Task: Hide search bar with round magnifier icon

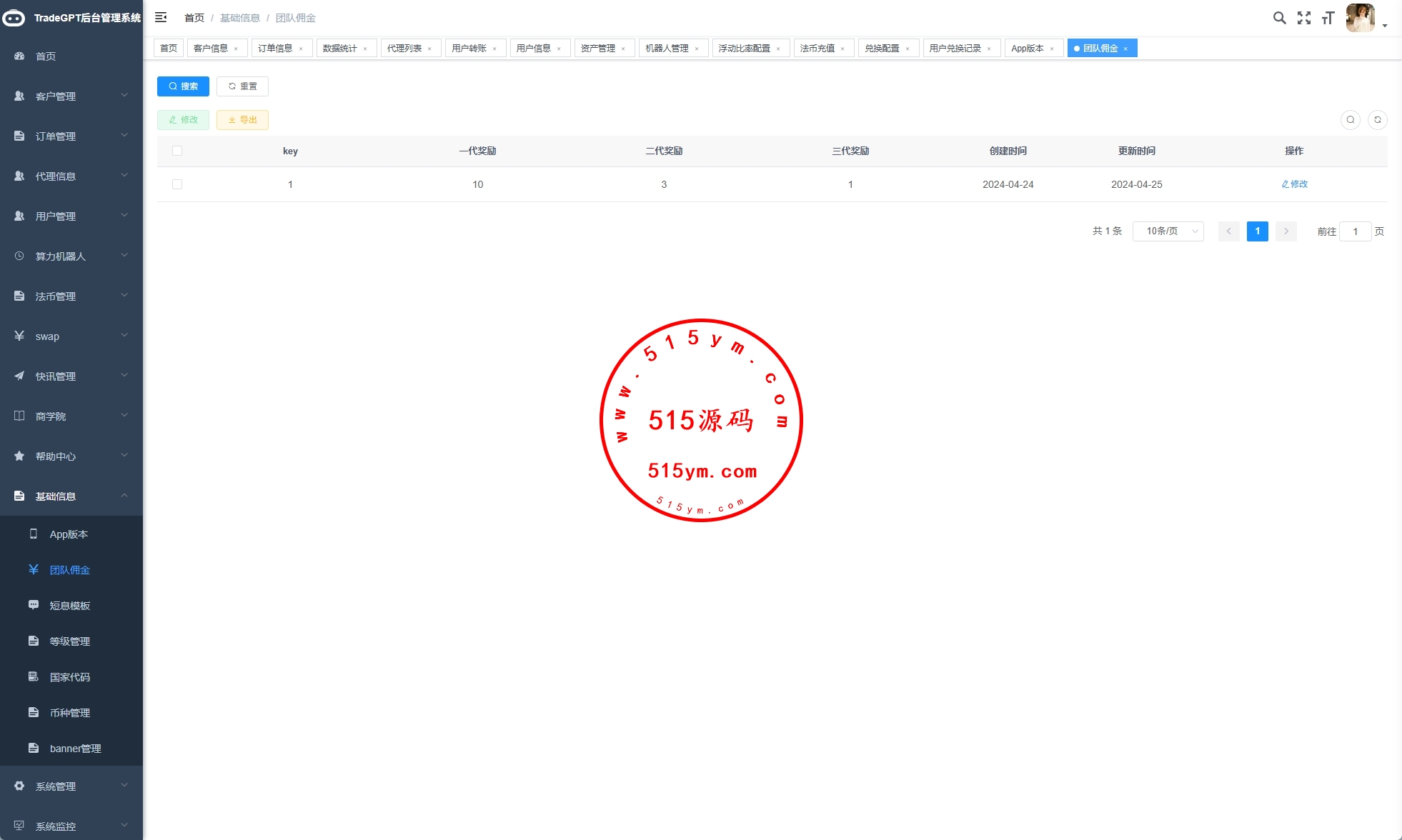Action: pyautogui.click(x=1350, y=120)
